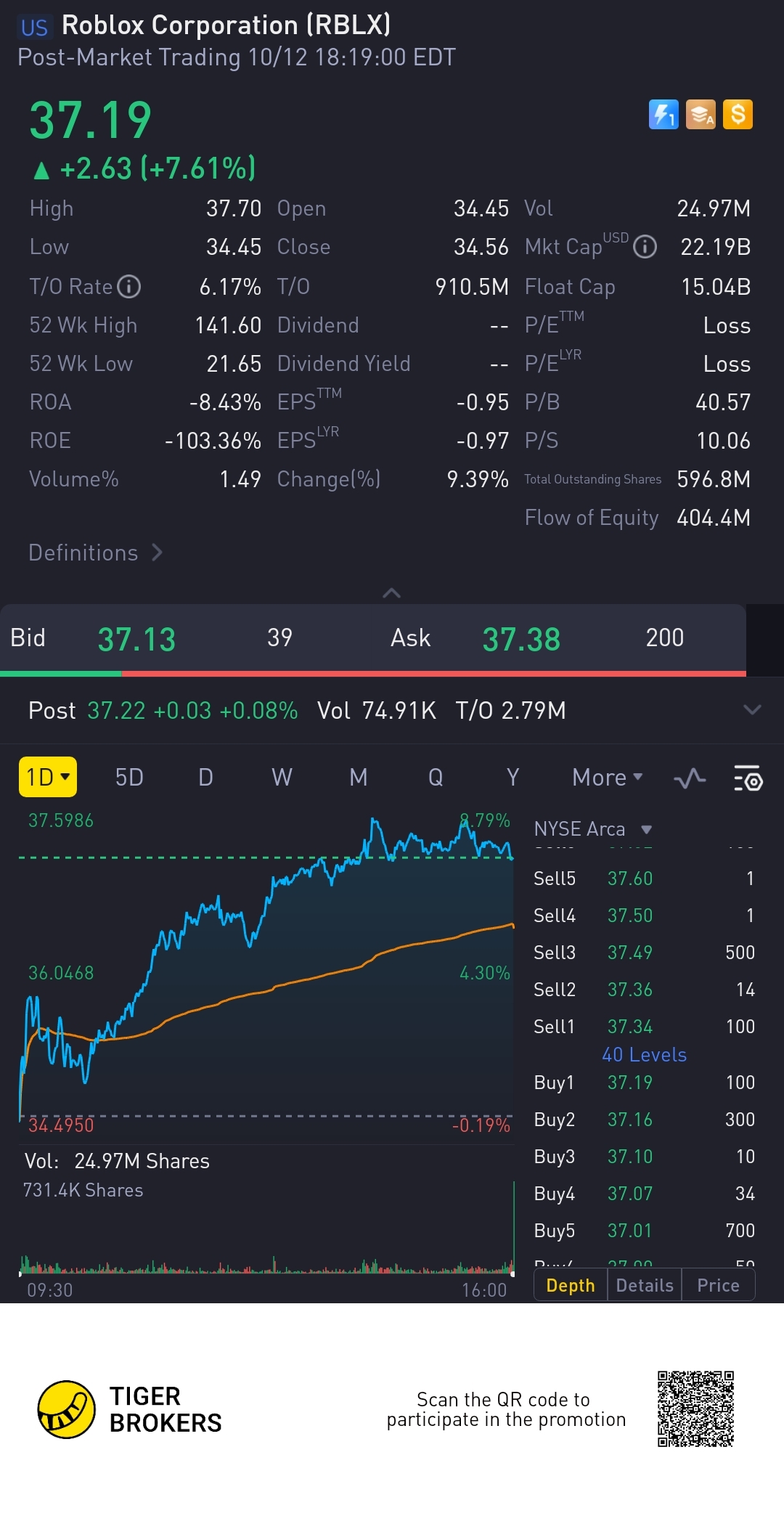Open the Definitions link
The width and height of the screenshot is (784, 1516).
(x=95, y=553)
